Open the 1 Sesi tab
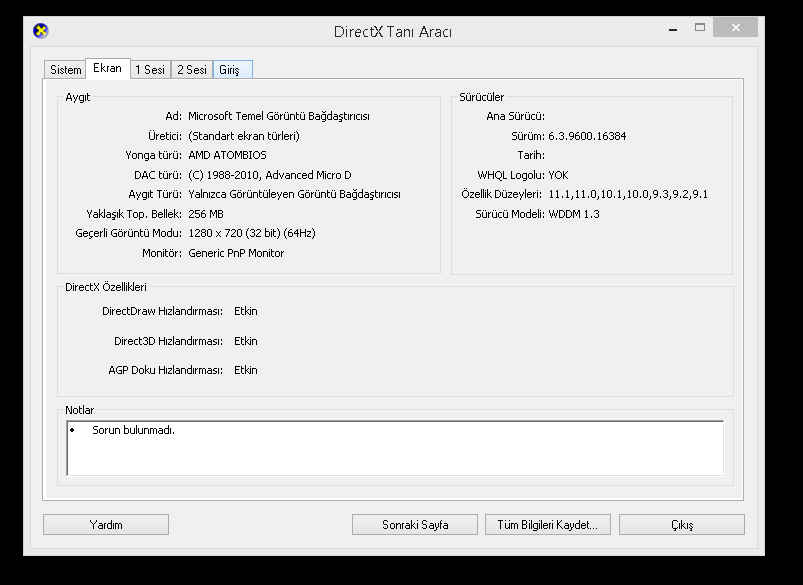Screen dimensions: 803x585 coord(150,70)
